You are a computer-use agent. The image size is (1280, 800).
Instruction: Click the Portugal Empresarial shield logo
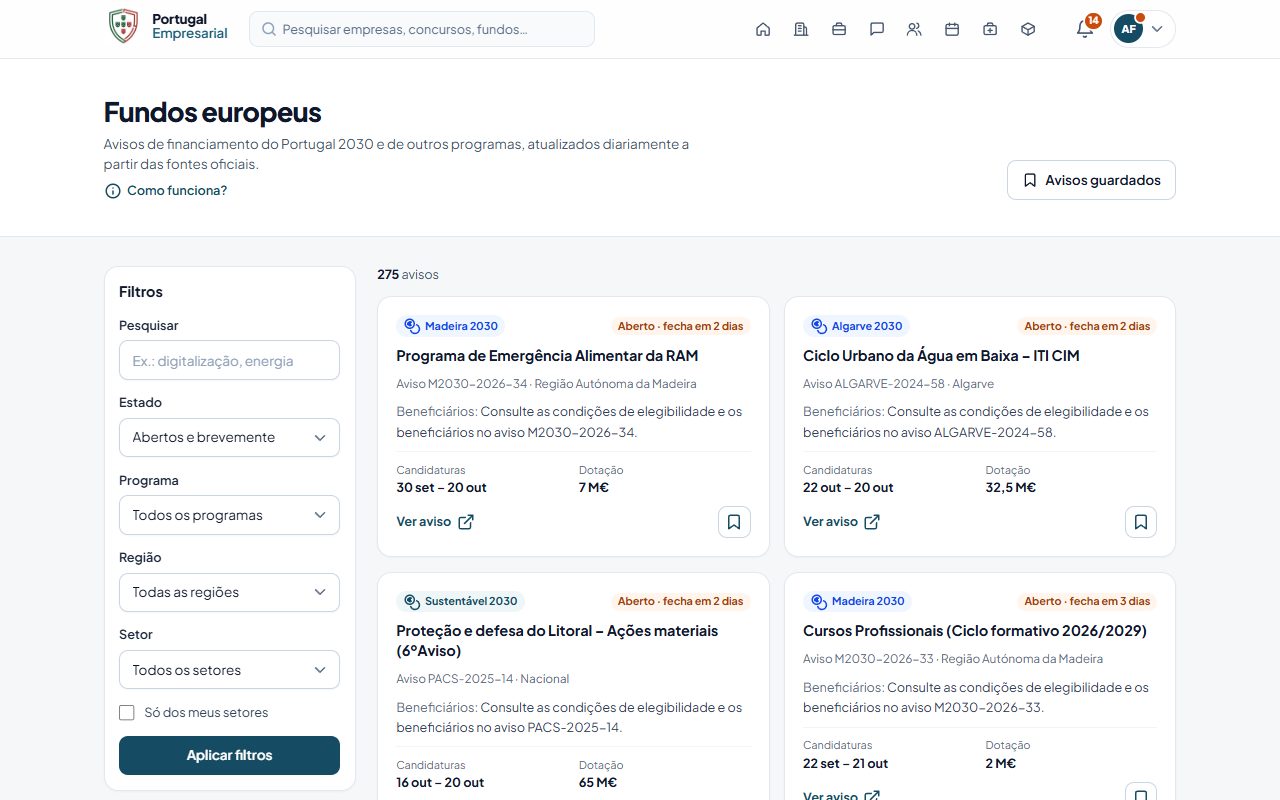pos(123,27)
